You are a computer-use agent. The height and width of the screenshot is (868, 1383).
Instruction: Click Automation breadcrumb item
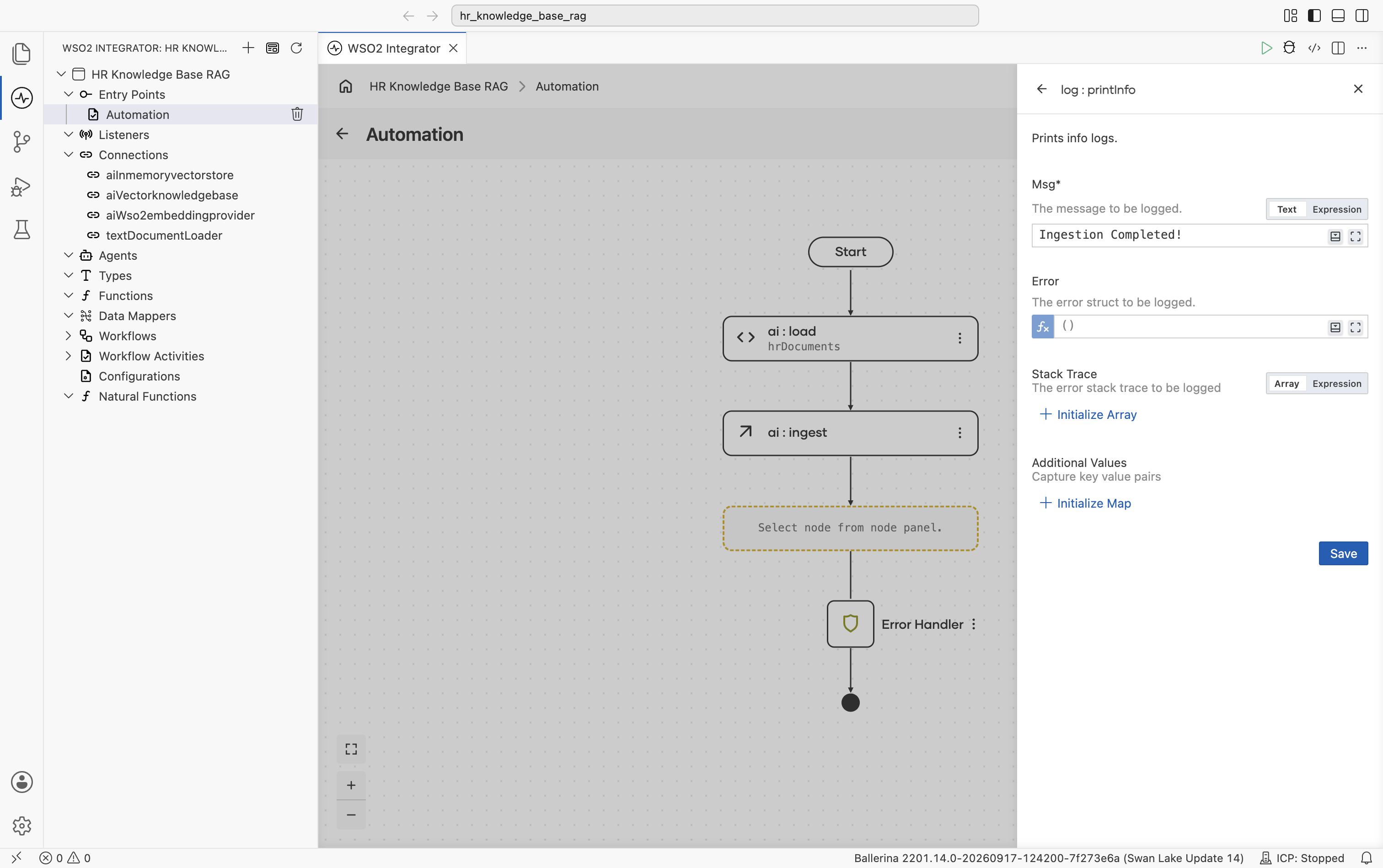[567, 86]
